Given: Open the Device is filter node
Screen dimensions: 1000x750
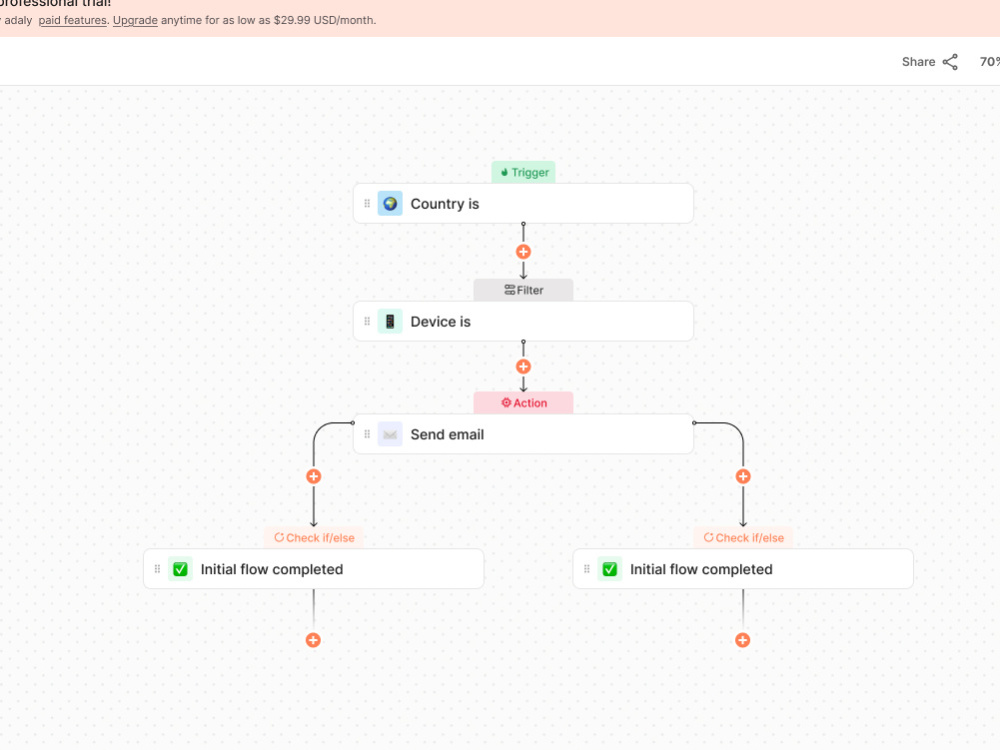Looking at the screenshot, I should [x=524, y=321].
